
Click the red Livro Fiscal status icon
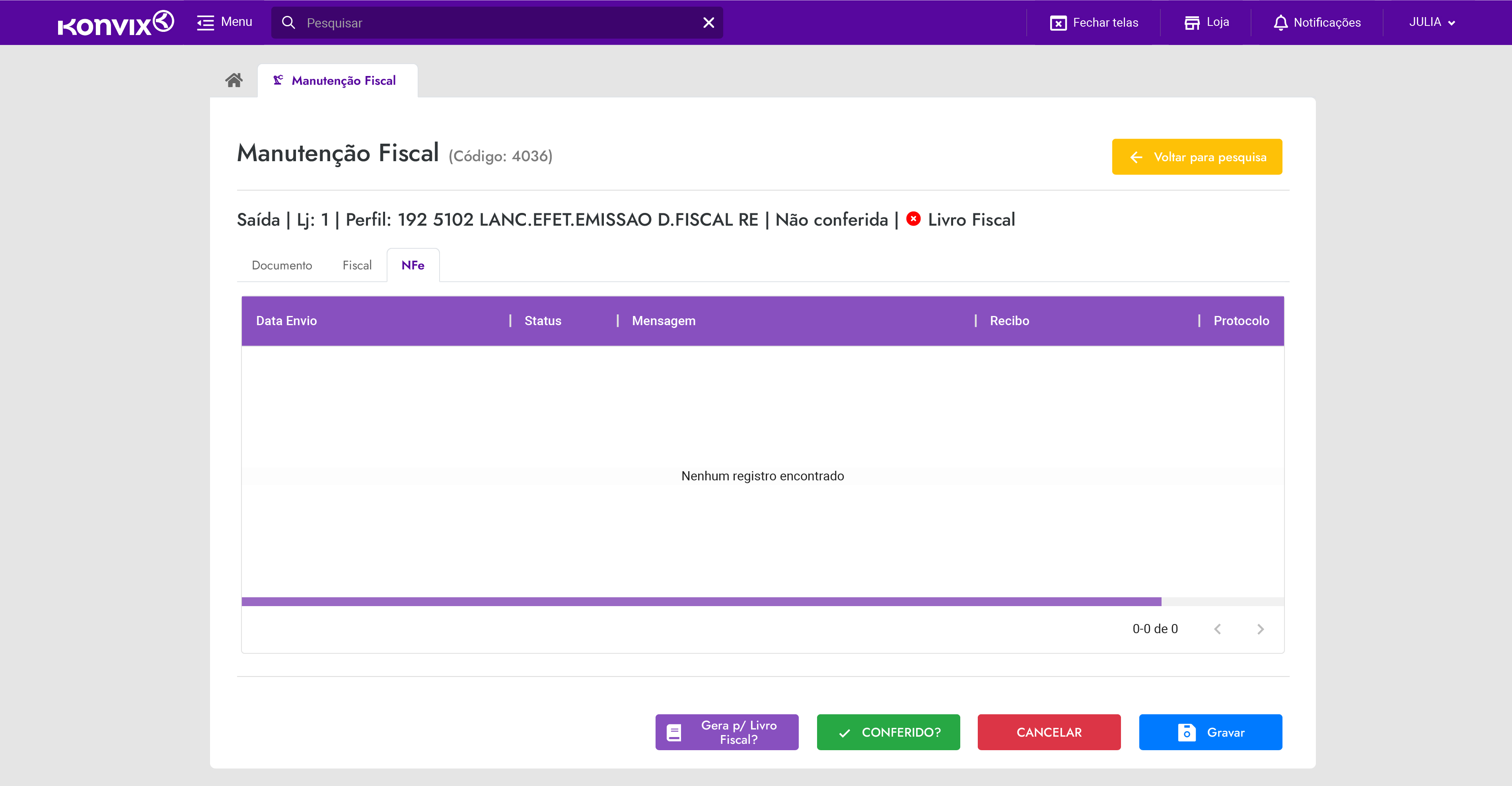pos(913,219)
